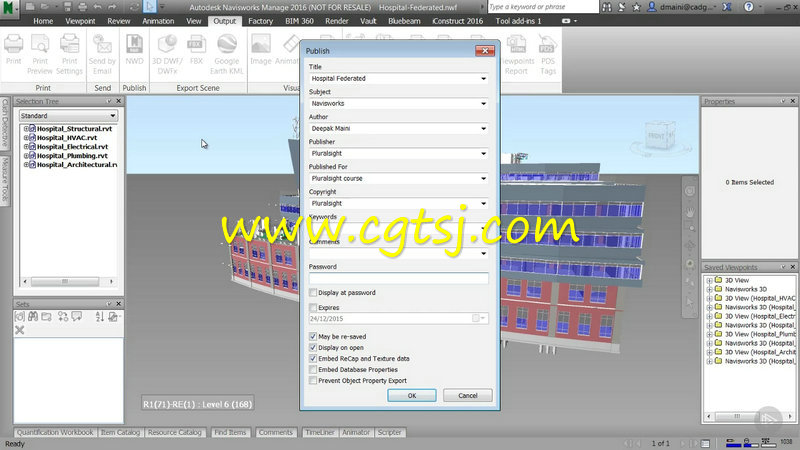Select the Pan hand tool on navigation bar
The image size is (800, 450).
(x=690, y=212)
